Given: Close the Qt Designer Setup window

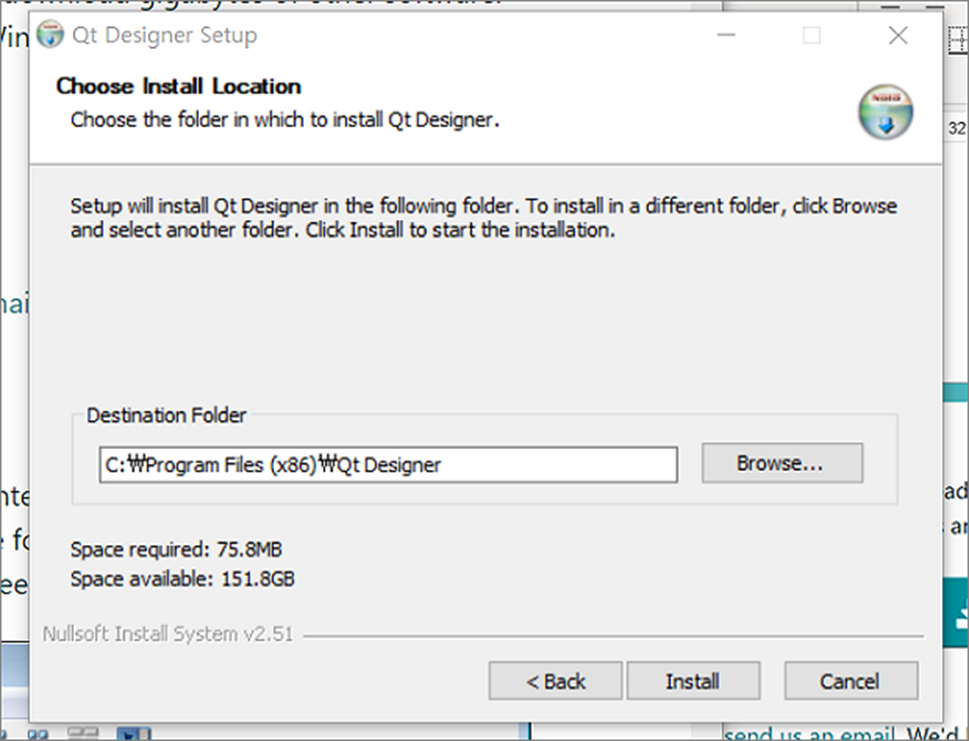Looking at the screenshot, I should pyautogui.click(x=898, y=35).
